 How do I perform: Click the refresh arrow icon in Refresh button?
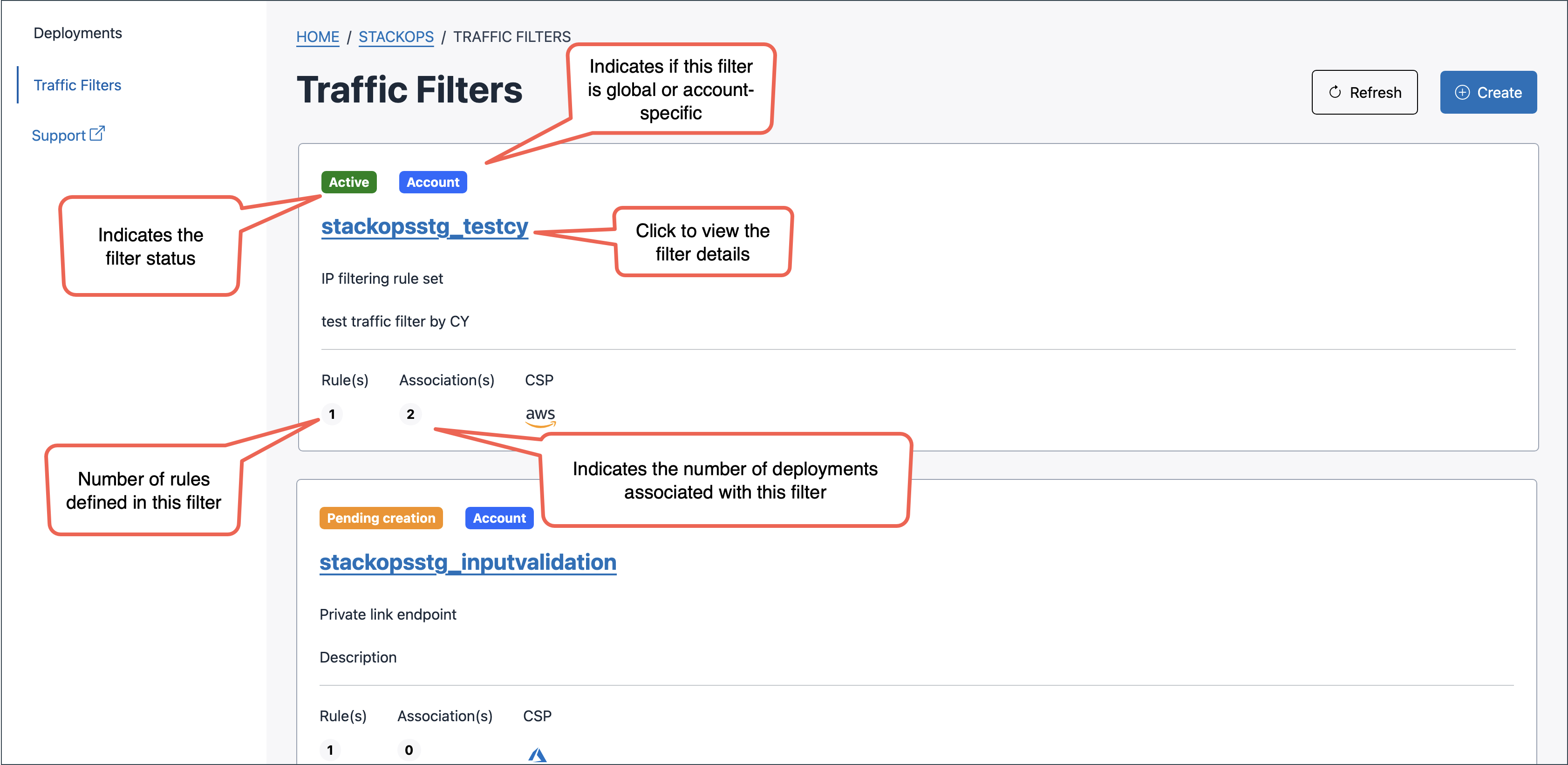pyautogui.click(x=1334, y=93)
